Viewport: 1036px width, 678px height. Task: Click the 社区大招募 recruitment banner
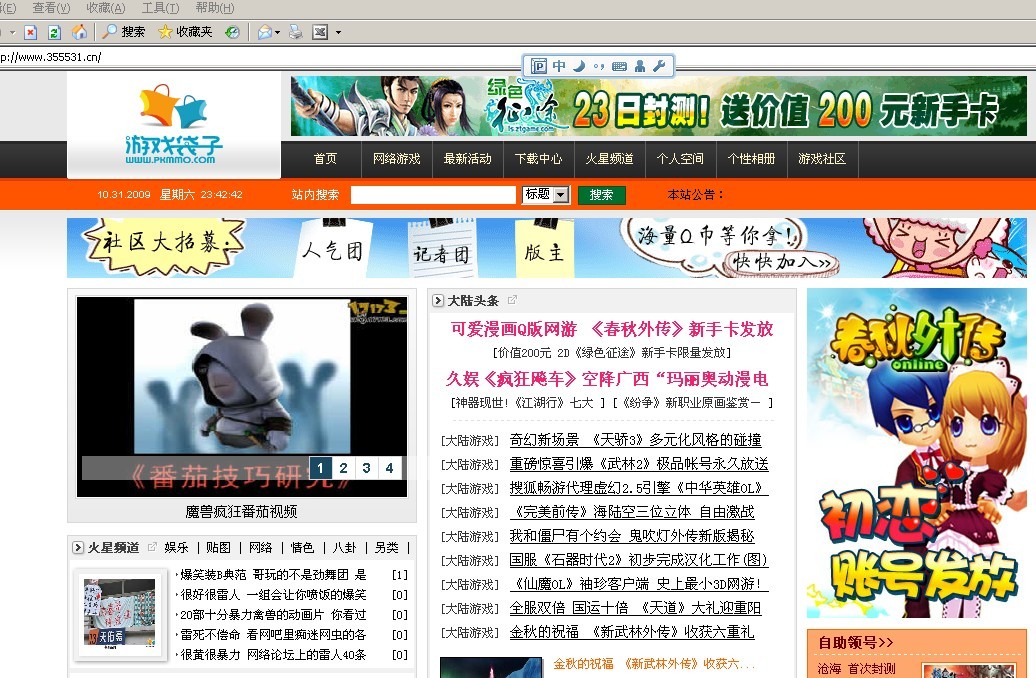coord(547,248)
